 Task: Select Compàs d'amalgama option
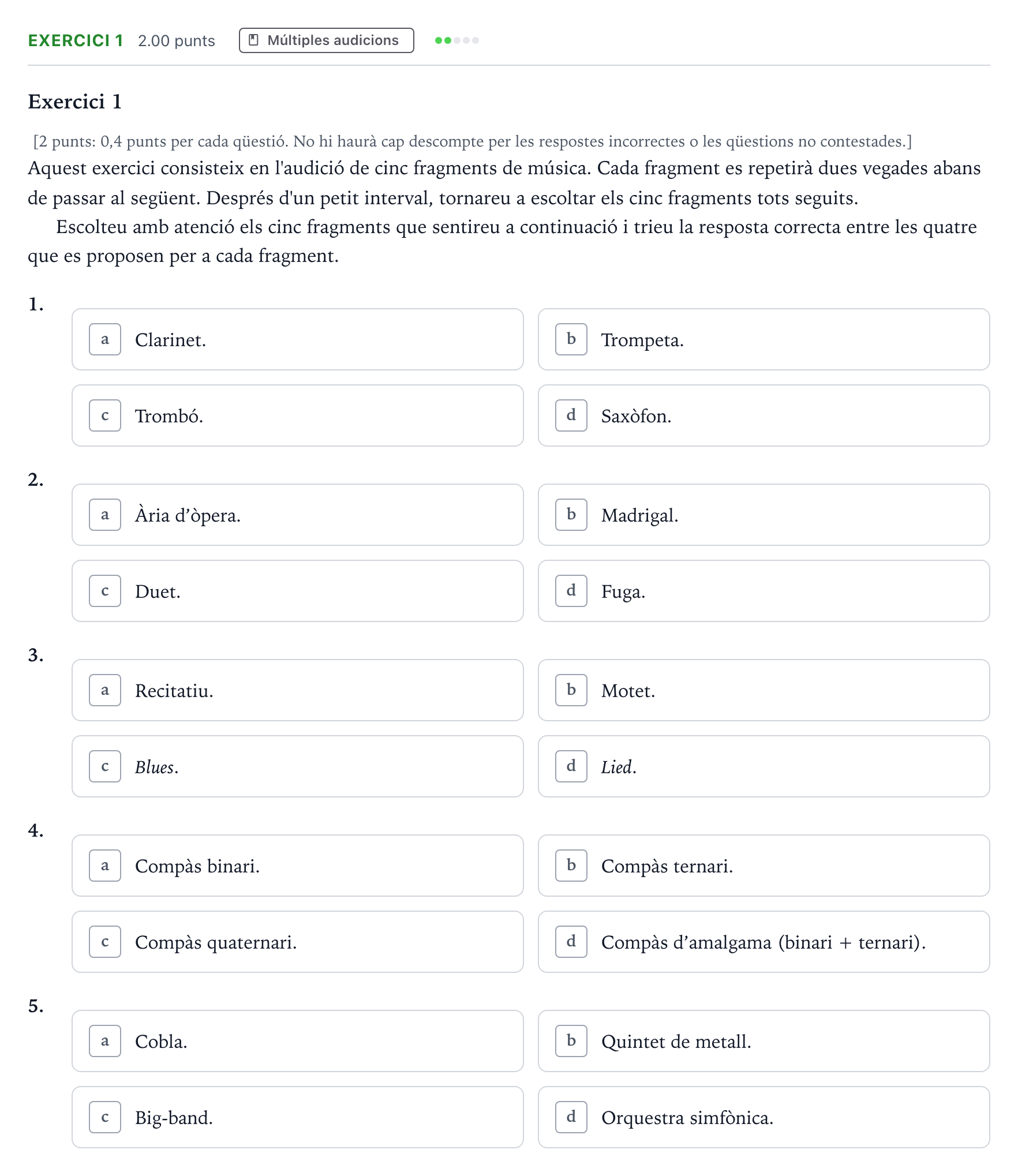[764, 942]
